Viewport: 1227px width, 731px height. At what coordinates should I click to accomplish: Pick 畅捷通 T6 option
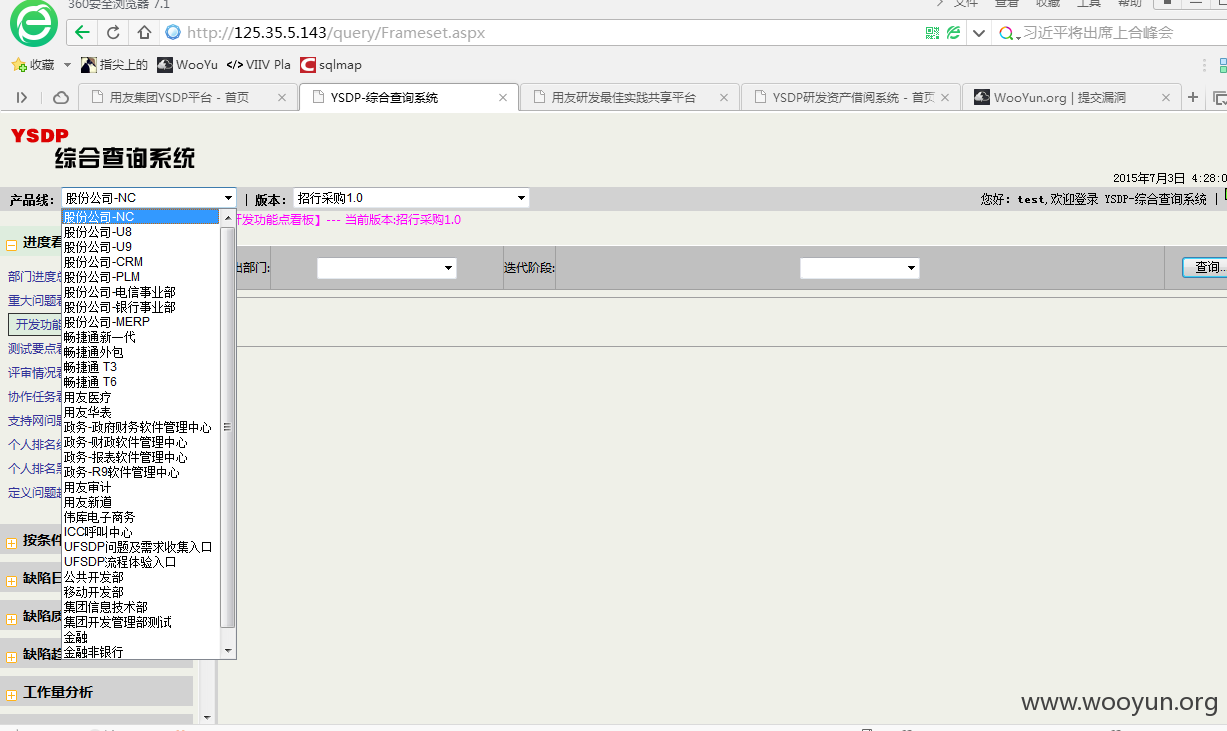click(x=140, y=382)
